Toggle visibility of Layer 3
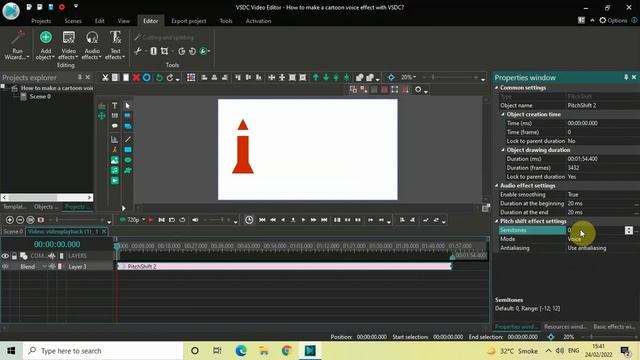 pos(5,267)
